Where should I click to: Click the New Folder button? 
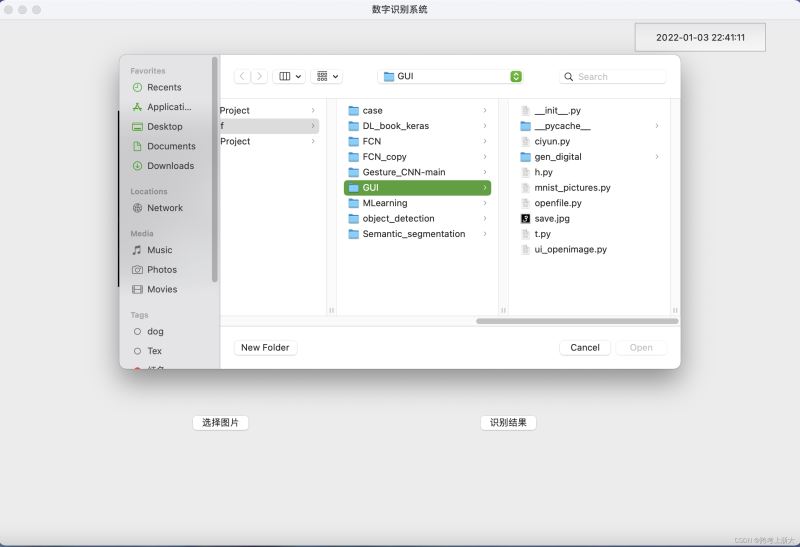click(265, 347)
